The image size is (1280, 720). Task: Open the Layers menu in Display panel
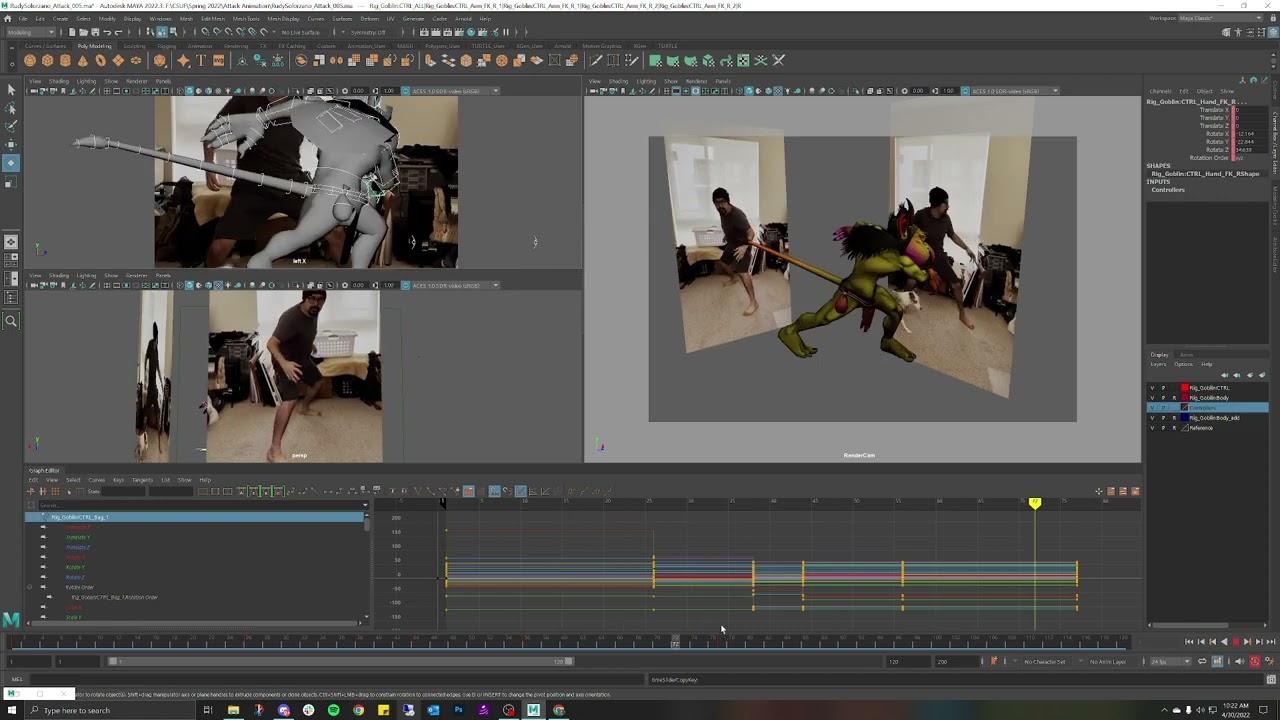click(x=1158, y=365)
